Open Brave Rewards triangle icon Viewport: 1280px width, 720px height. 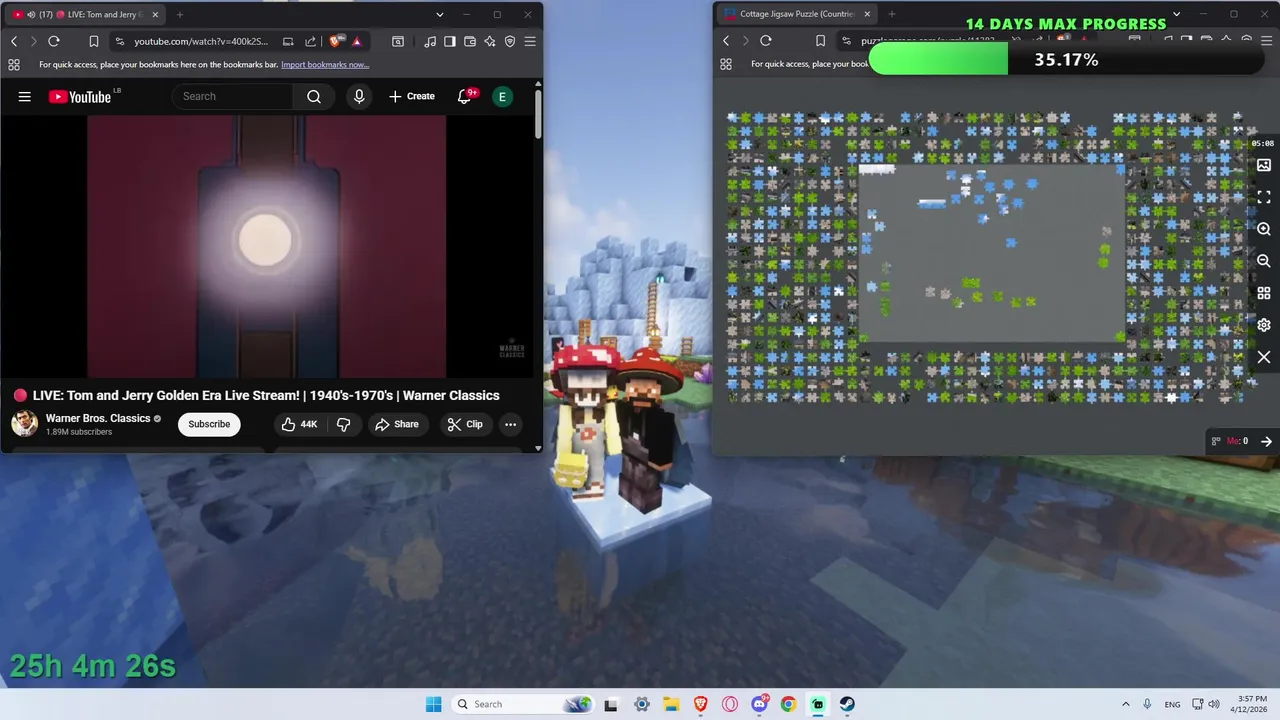pyautogui.click(x=356, y=41)
